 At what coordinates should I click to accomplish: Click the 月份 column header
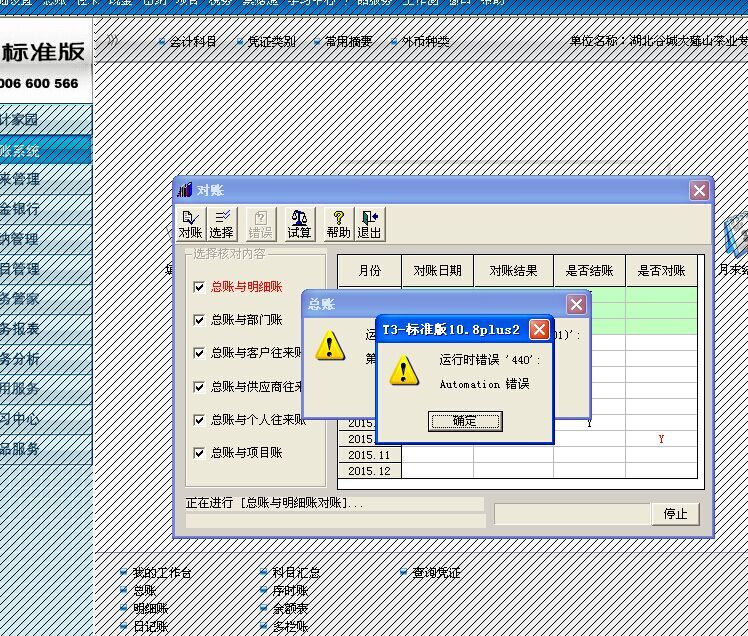370,271
